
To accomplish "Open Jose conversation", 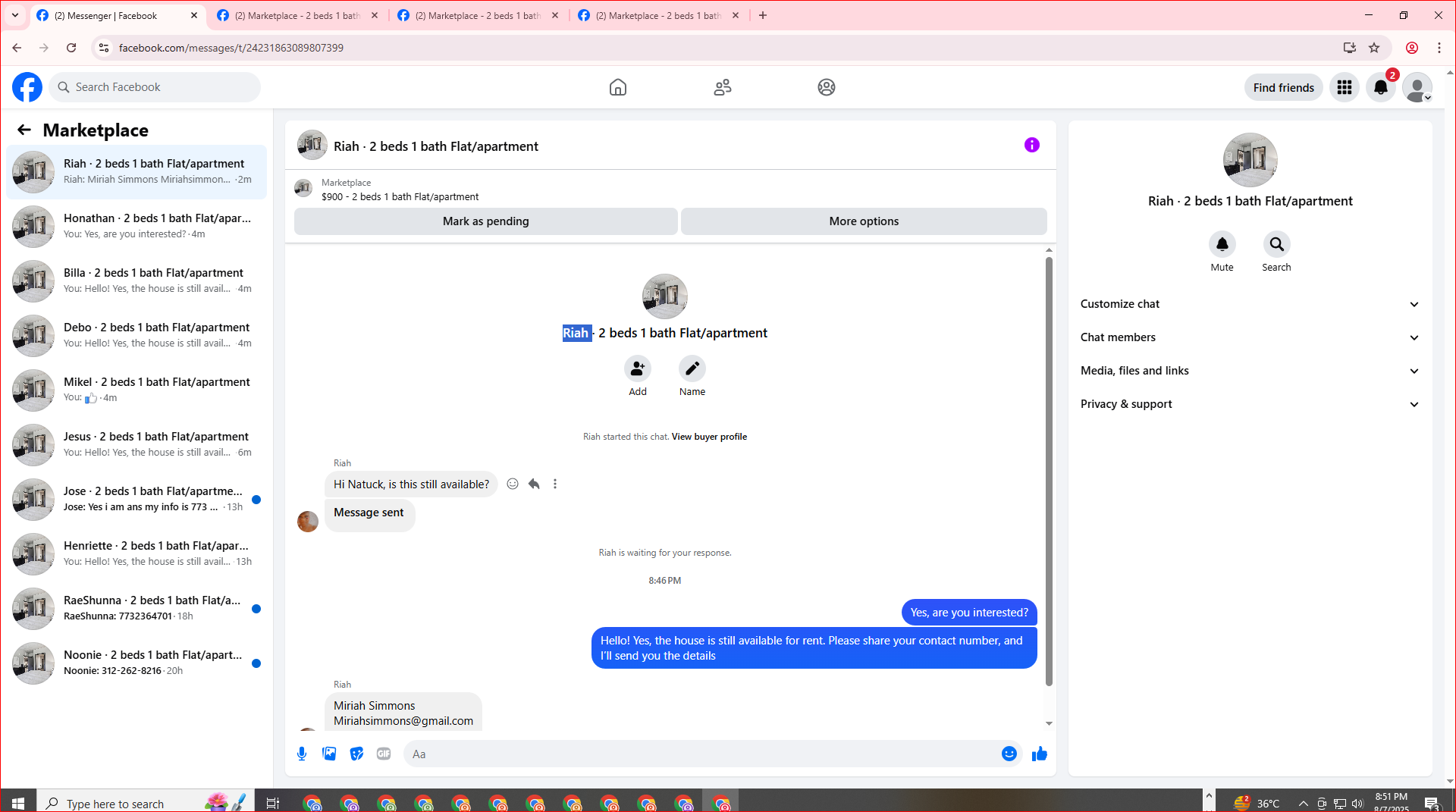I will click(x=136, y=500).
